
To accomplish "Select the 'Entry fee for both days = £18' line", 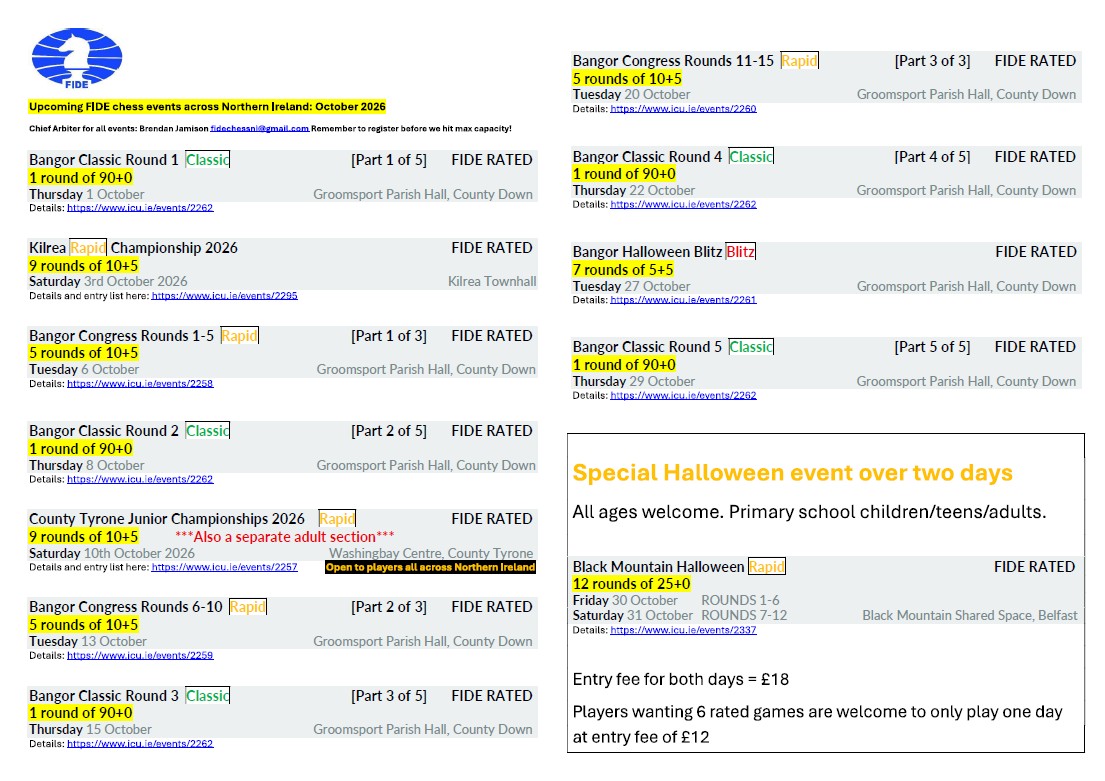I will [681, 679].
